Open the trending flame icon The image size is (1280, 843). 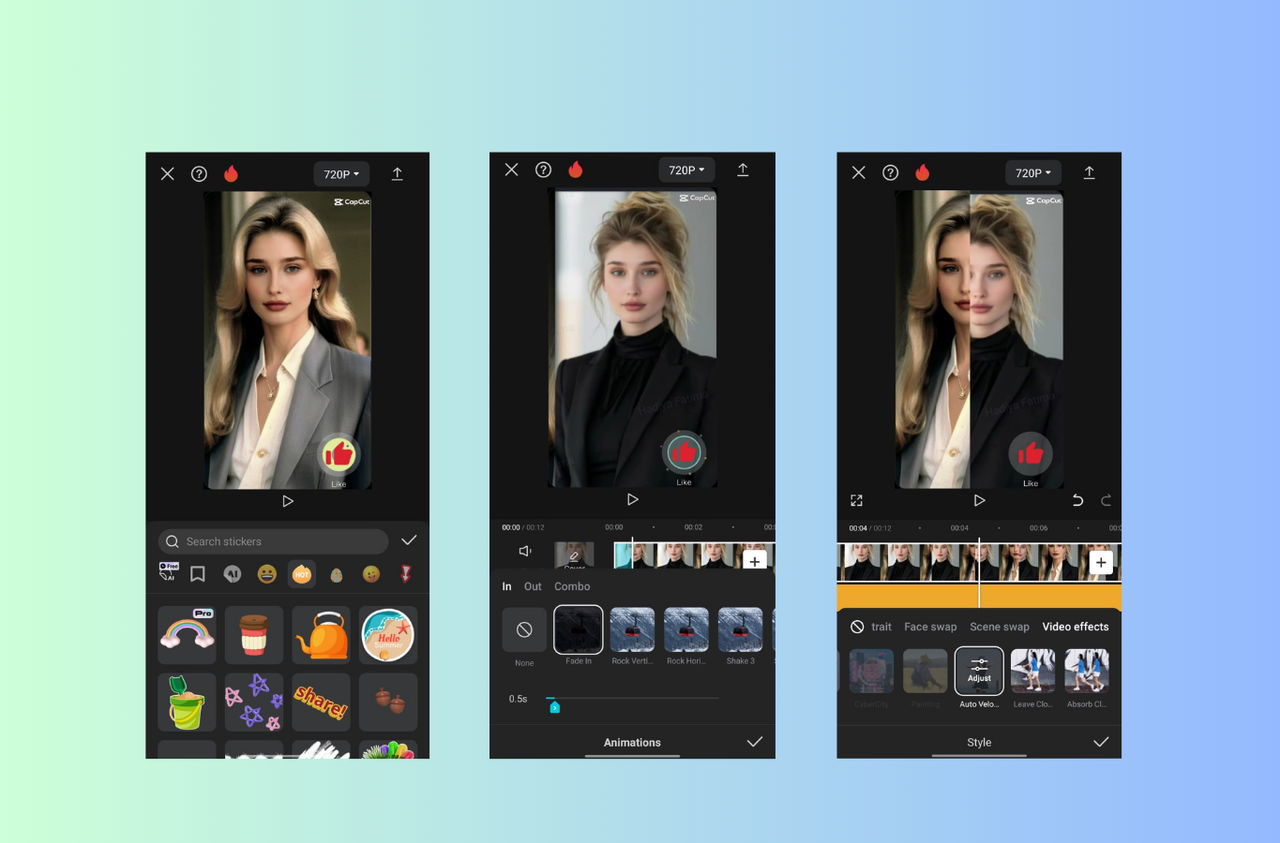click(x=231, y=173)
